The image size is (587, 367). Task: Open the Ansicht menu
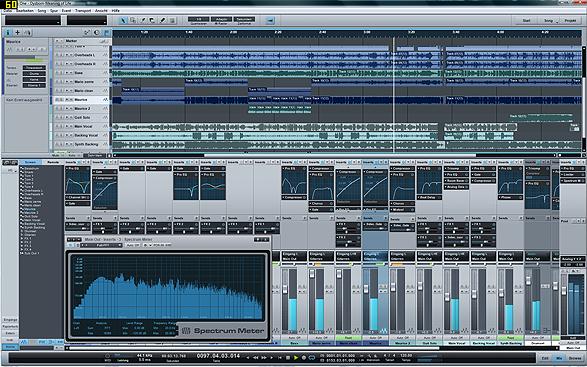pyautogui.click(x=101, y=11)
